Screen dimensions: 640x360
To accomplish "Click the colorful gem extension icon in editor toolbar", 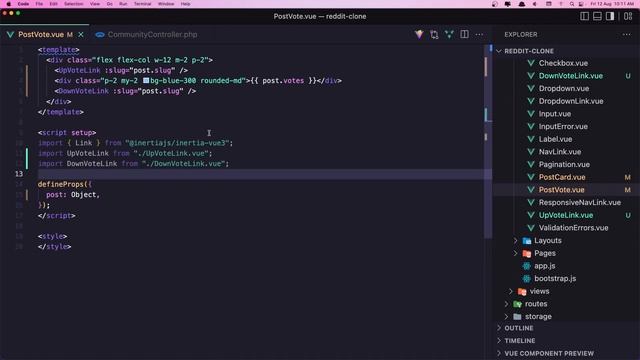I will [419, 35].
